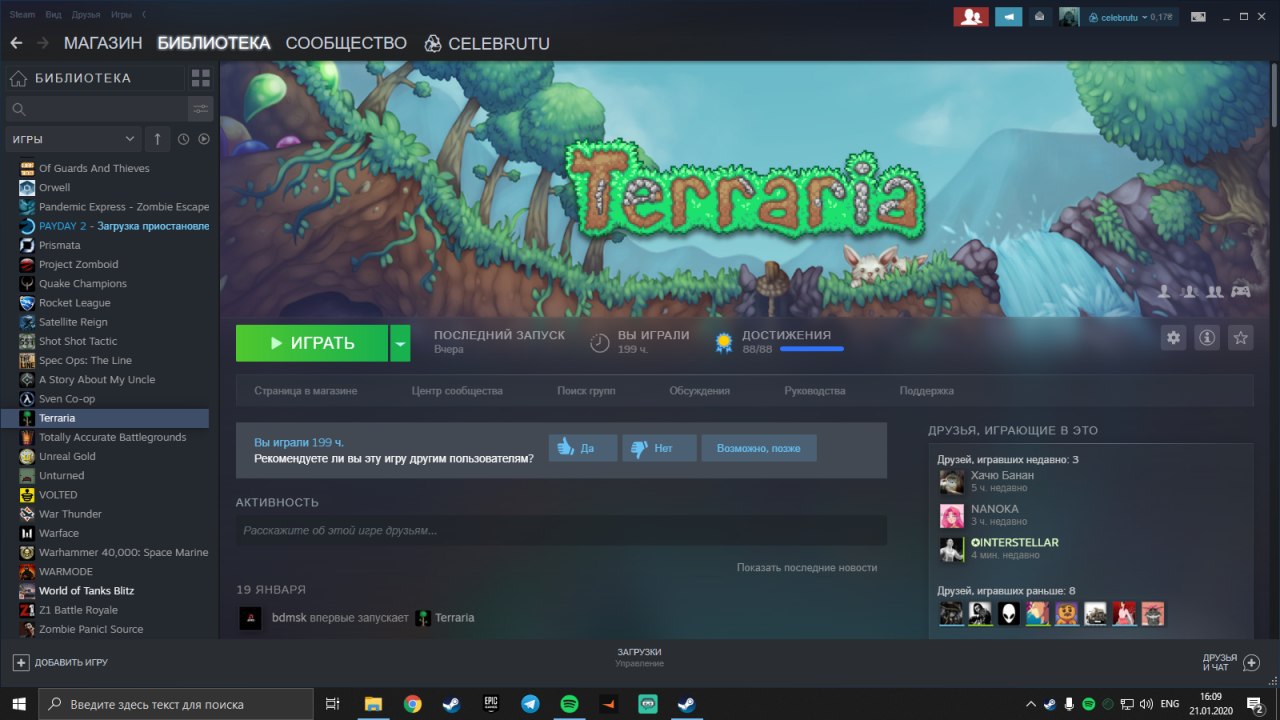The width and height of the screenshot is (1280, 720).
Task: Click the library search field
Action: click(96, 109)
